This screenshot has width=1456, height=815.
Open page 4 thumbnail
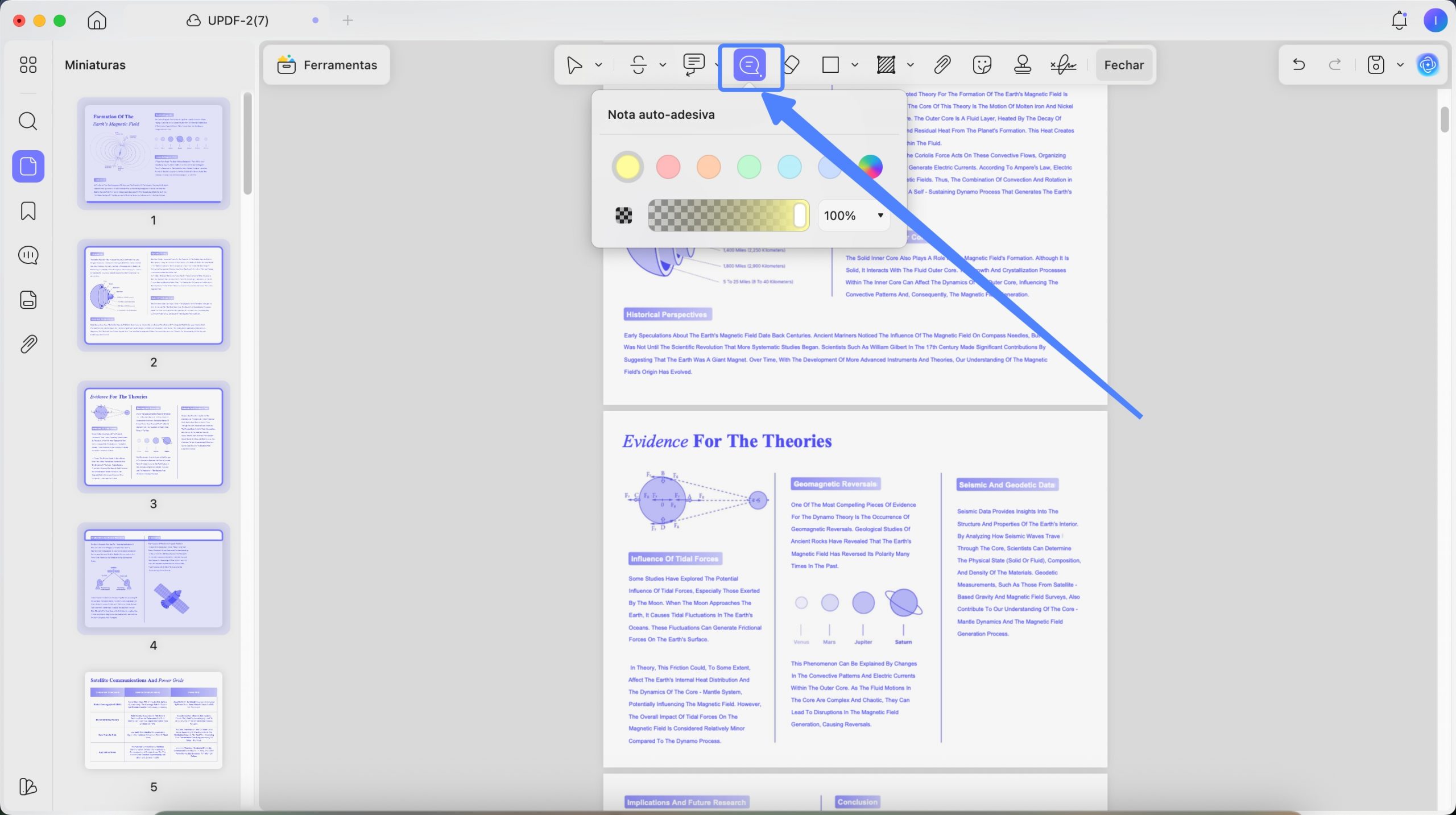(x=154, y=579)
